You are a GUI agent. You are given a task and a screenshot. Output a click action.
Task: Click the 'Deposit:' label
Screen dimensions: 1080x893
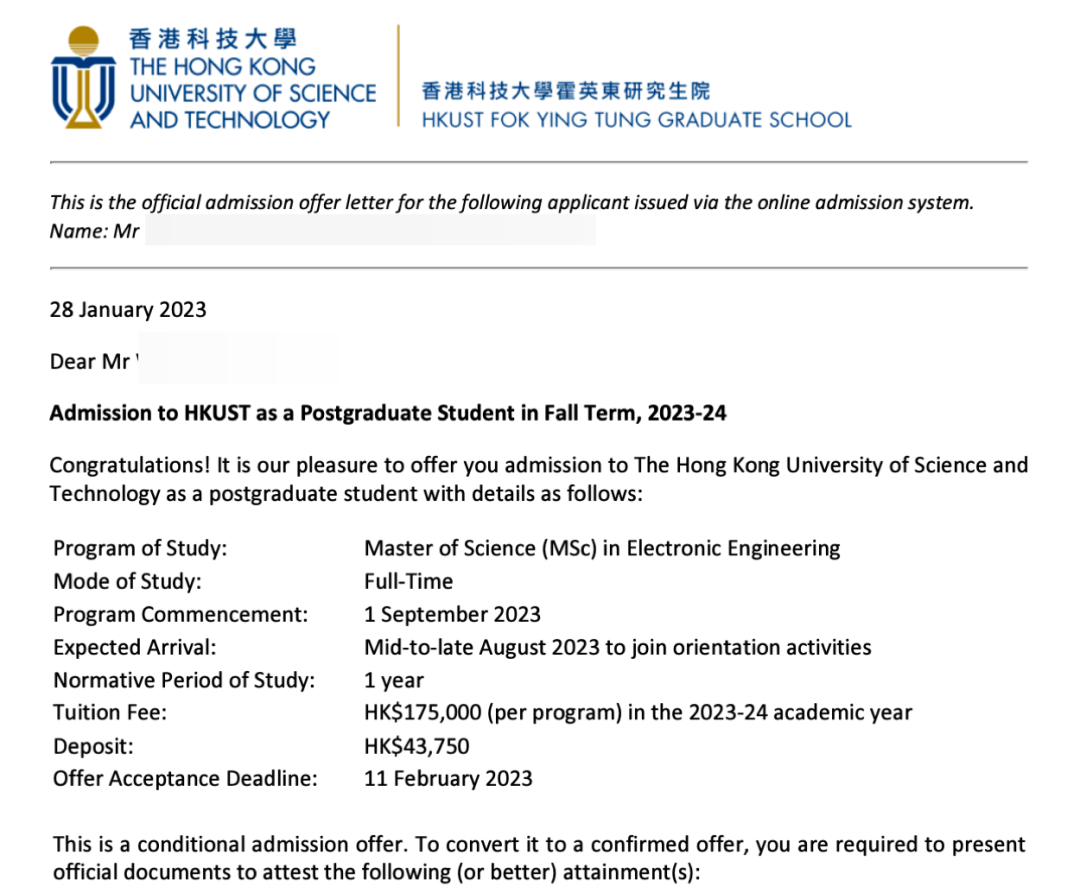pos(93,746)
